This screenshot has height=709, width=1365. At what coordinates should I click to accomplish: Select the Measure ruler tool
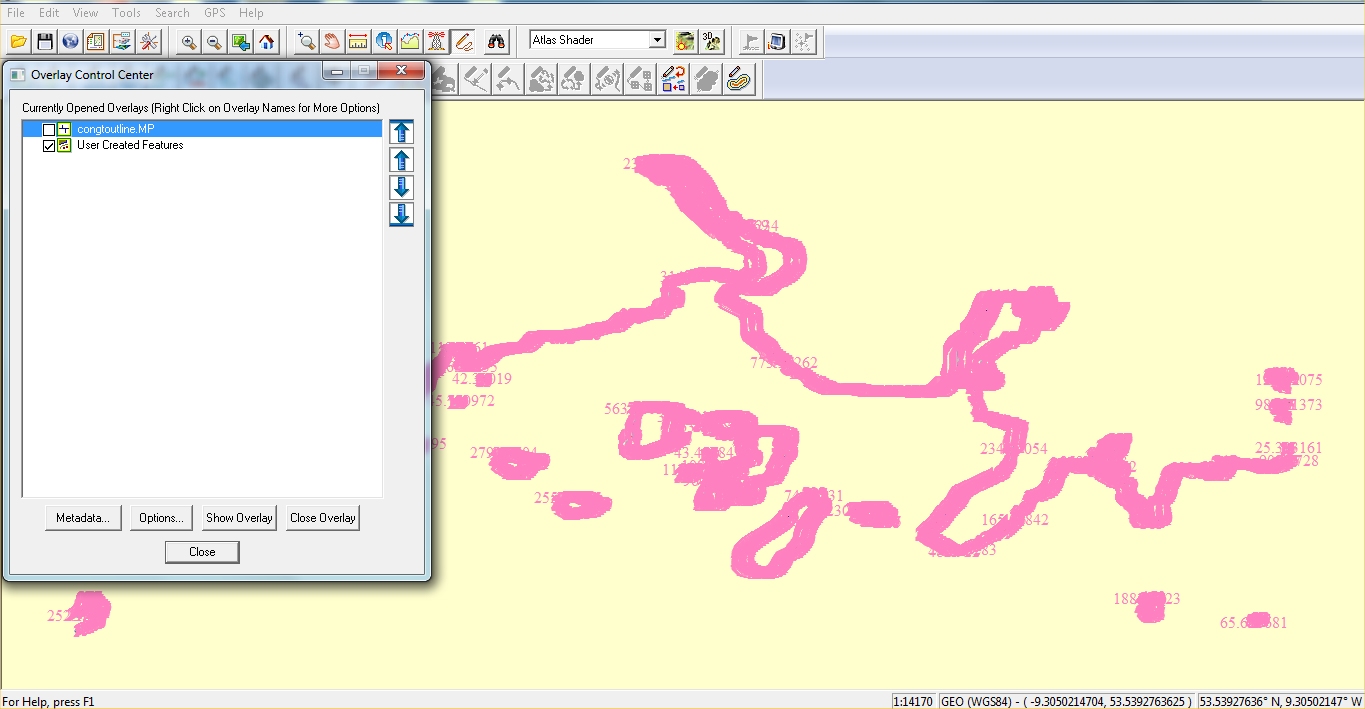tap(358, 41)
